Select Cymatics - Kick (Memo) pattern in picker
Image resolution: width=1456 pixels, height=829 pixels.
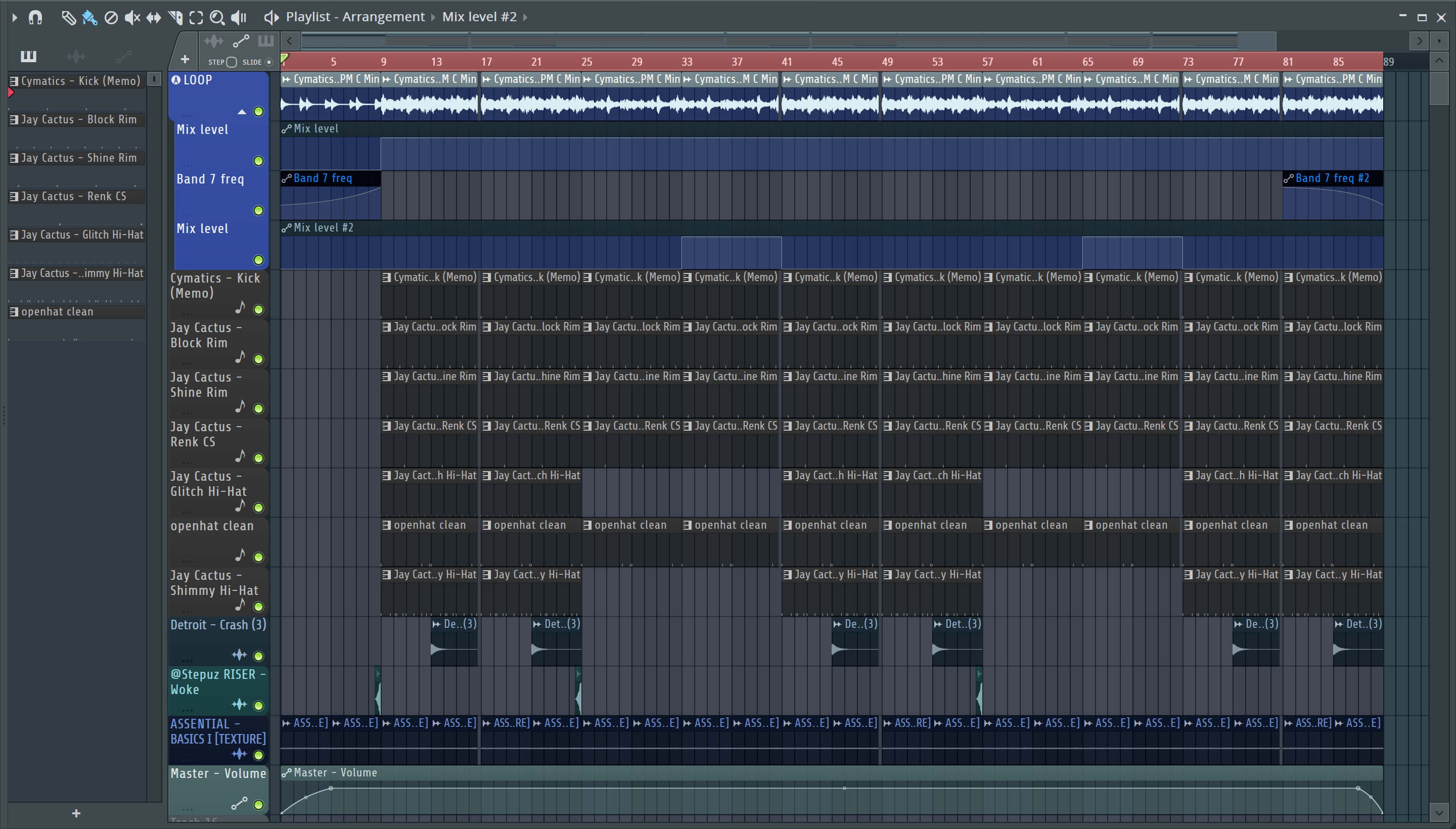77,81
